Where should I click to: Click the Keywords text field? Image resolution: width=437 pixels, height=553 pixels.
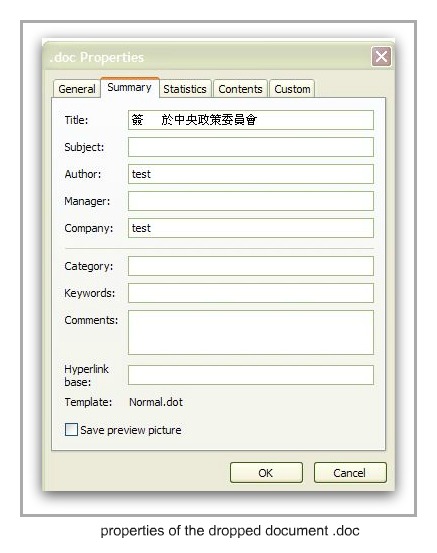point(251,293)
